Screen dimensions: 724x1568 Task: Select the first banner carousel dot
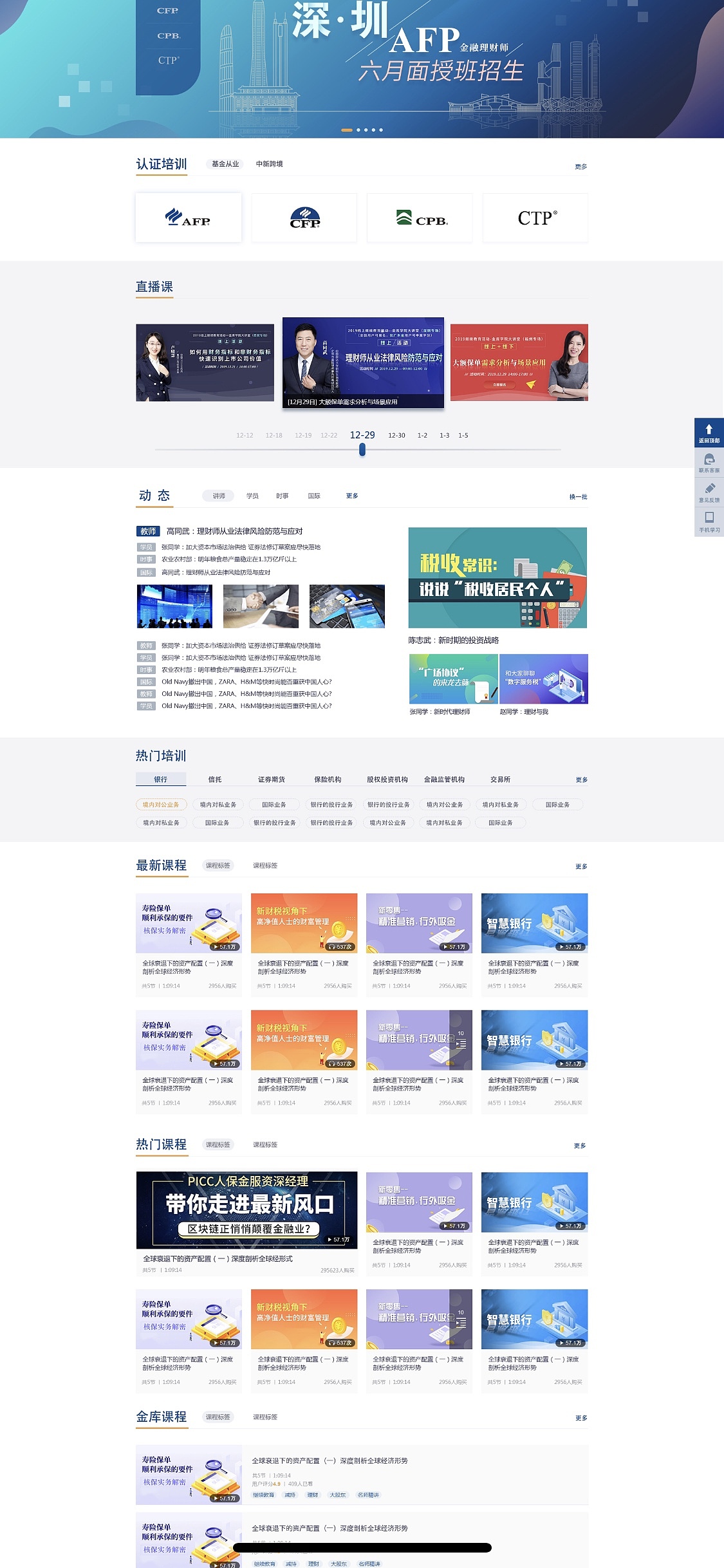click(346, 130)
